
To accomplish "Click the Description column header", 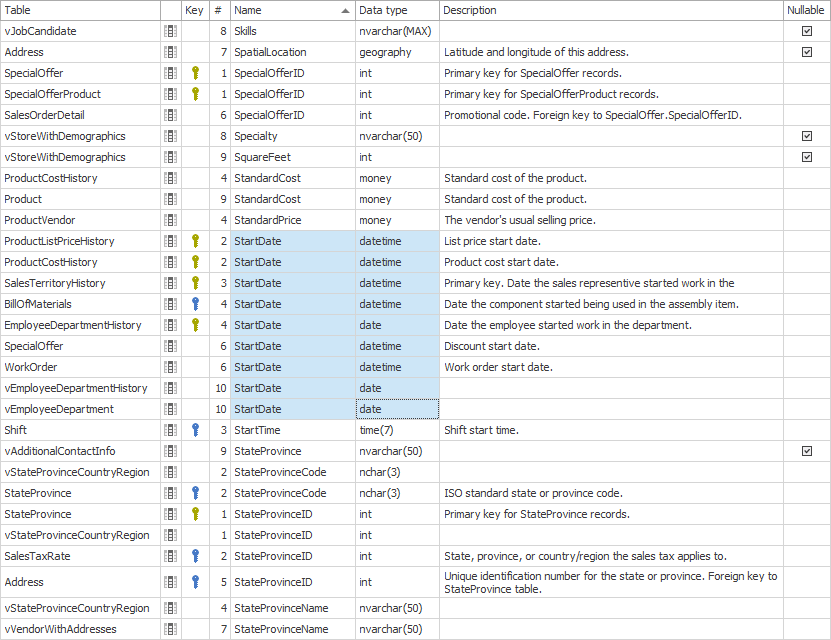I will (x=610, y=10).
